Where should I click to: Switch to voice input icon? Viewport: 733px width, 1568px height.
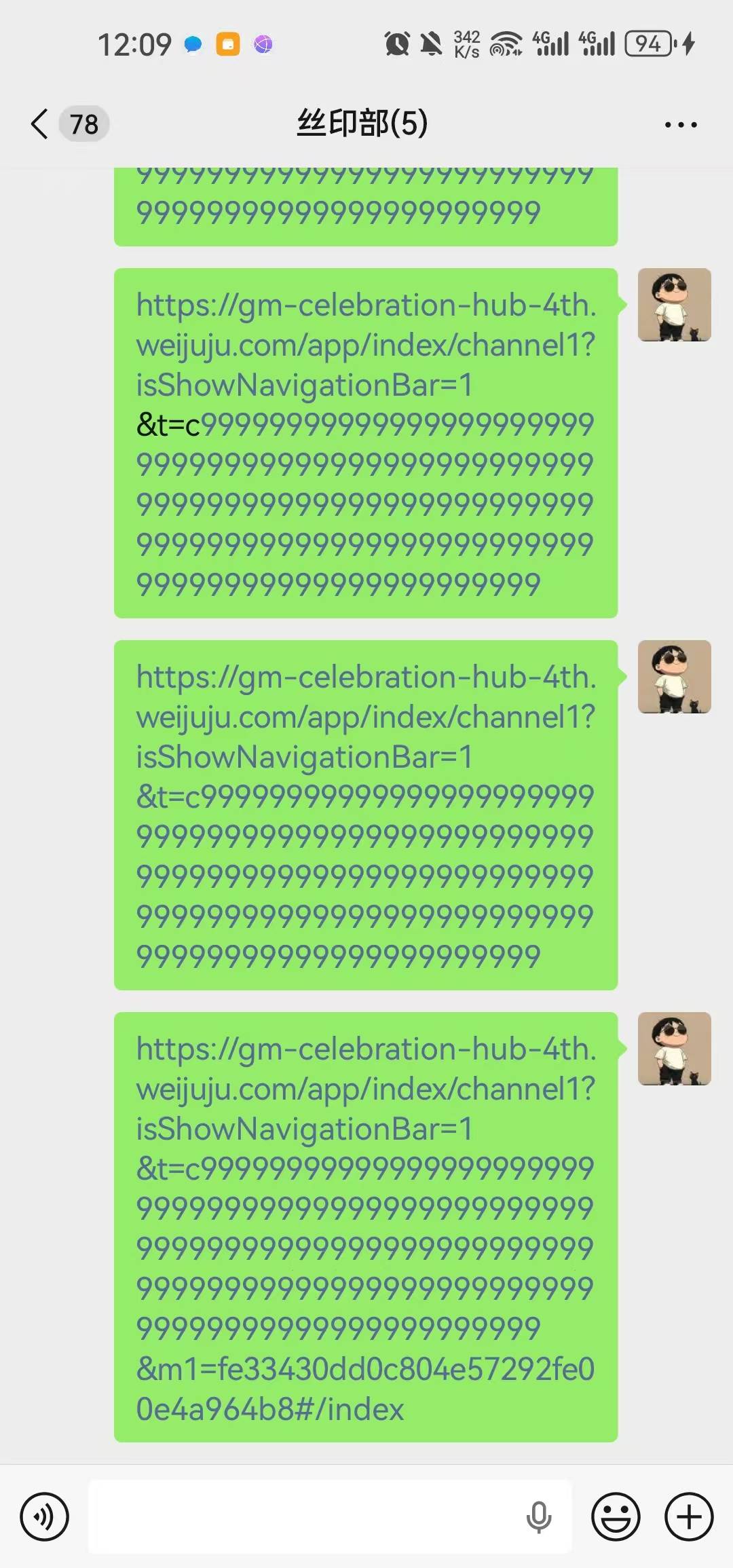pyautogui.click(x=45, y=1516)
